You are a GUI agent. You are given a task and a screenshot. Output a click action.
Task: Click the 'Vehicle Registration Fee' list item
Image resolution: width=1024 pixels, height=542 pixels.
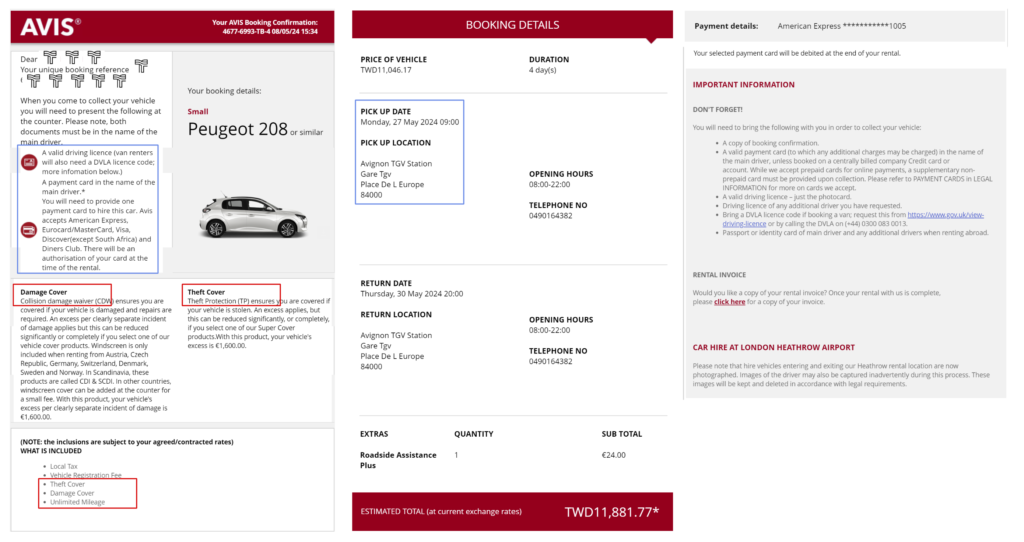(x=86, y=475)
